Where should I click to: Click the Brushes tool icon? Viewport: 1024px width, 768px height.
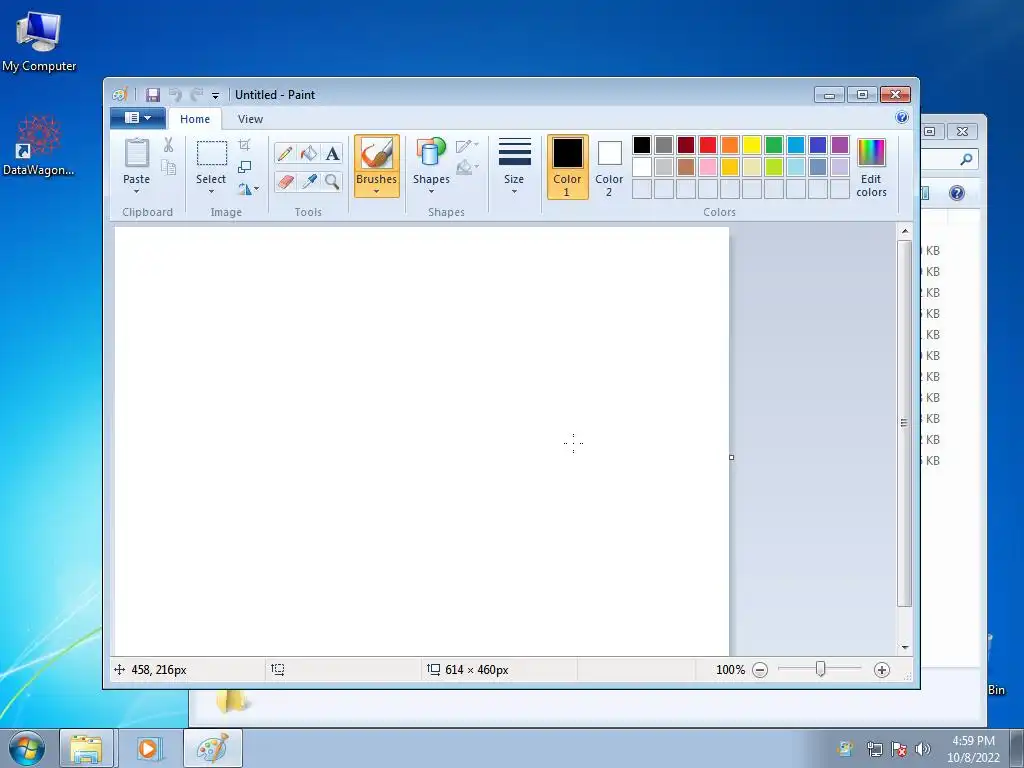[x=377, y=154]
